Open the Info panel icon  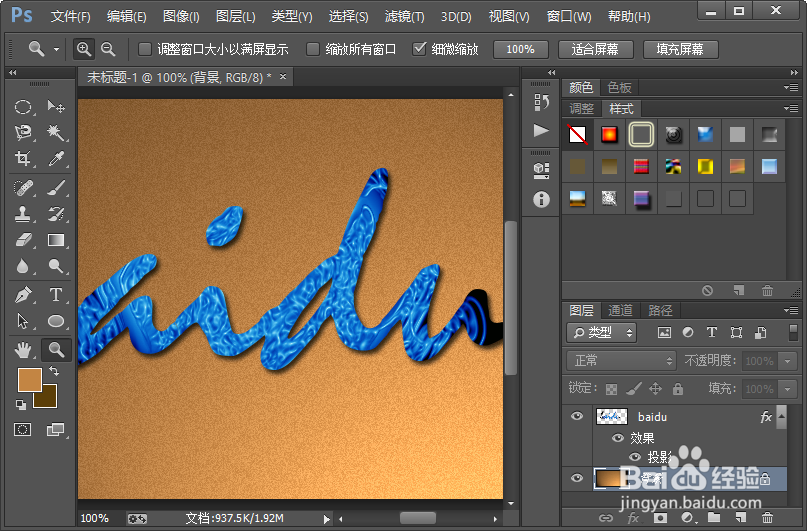point(541,199)
